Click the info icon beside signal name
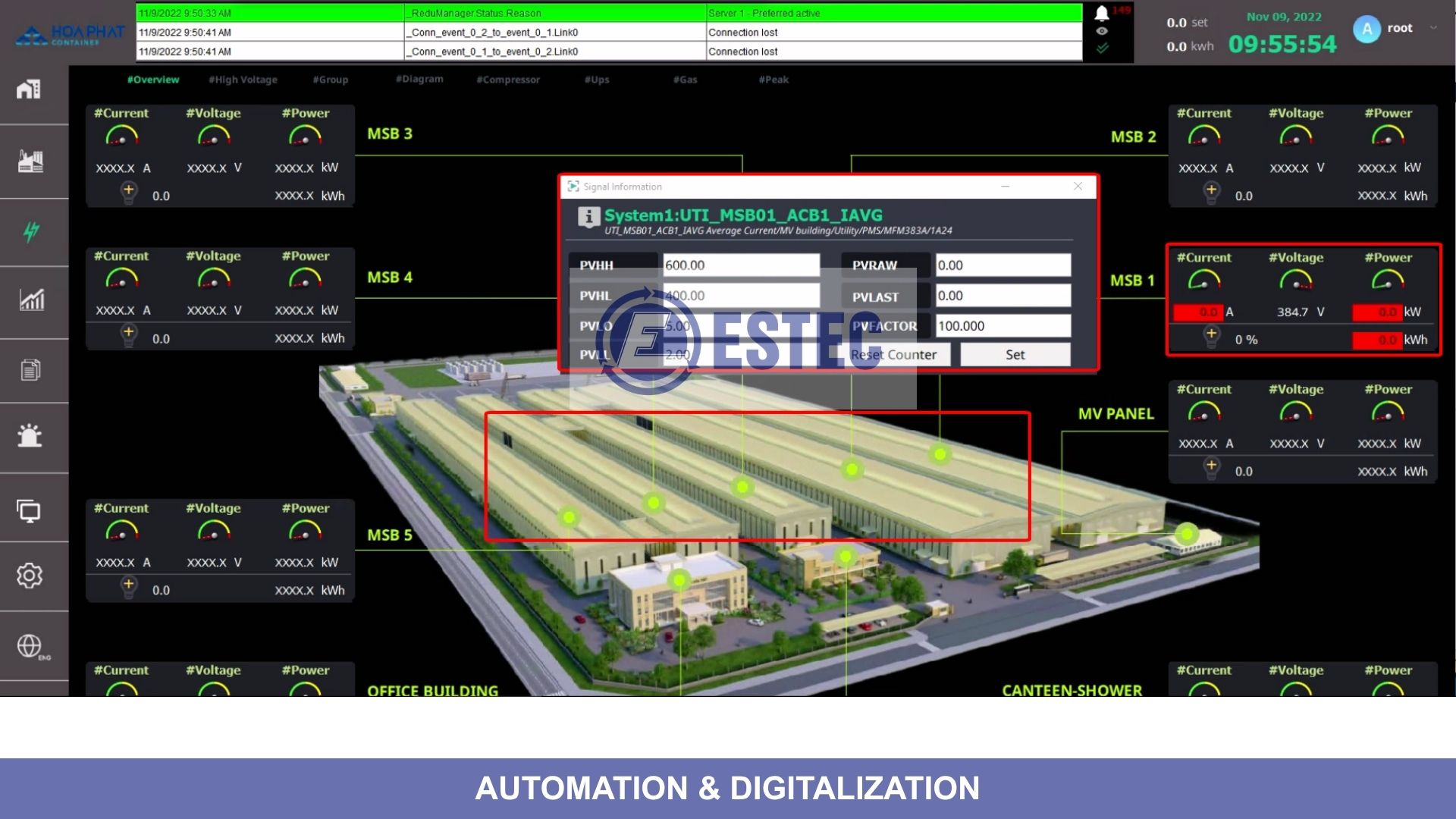The height and width of the screenshot is (819, 1456). point(588,217)
